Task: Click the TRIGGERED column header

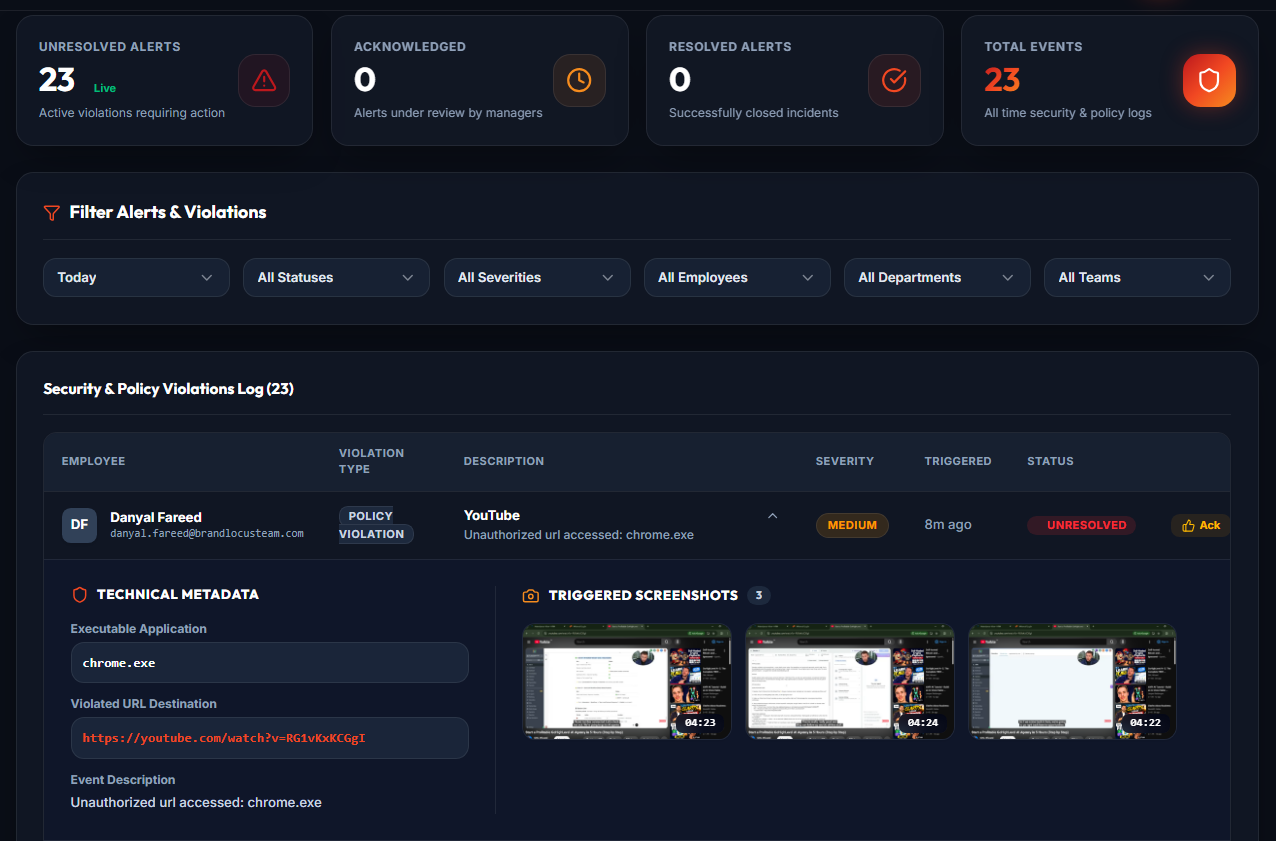Action: (x=958, y=461)
